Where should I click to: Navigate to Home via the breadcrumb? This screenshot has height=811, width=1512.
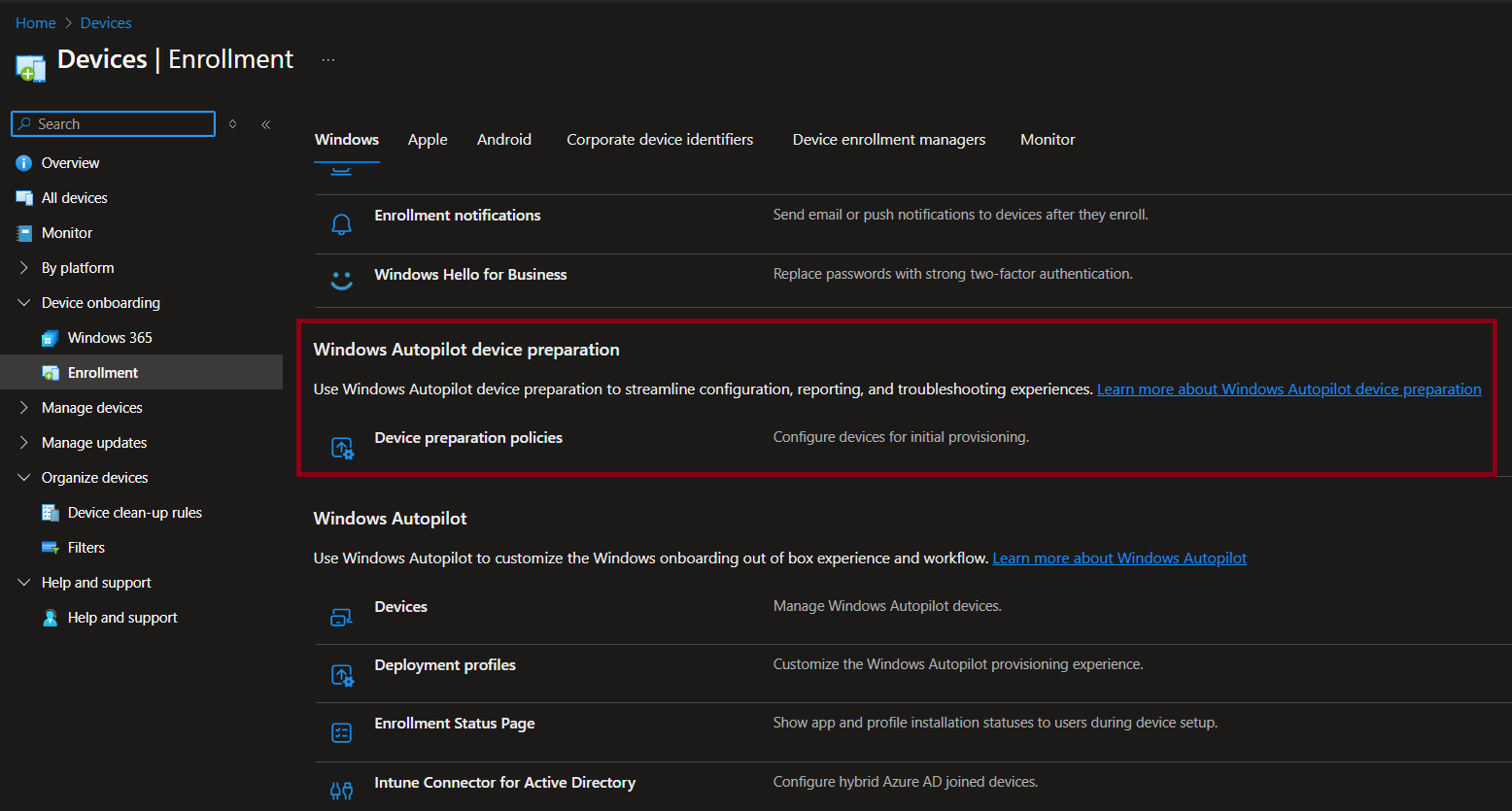35,21
